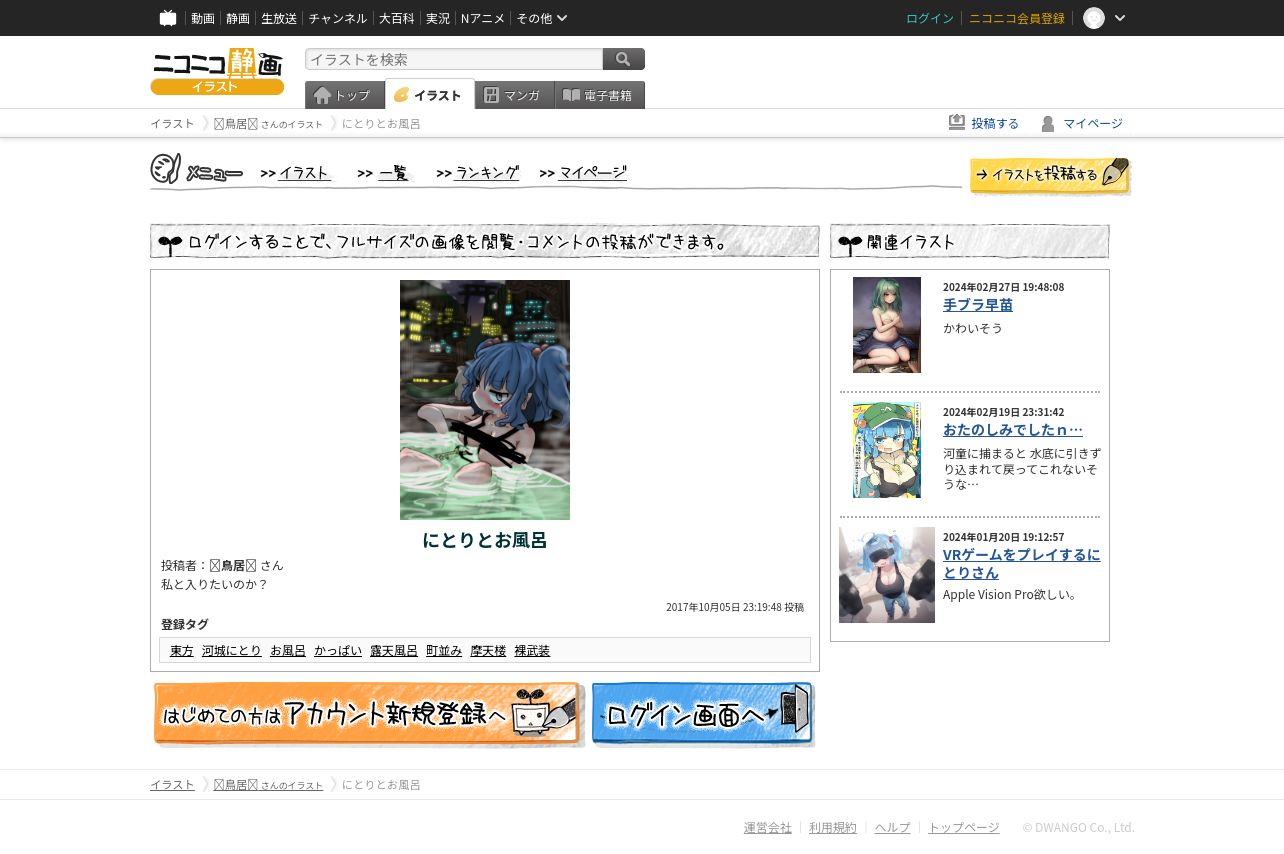This screenshot has width=1284, height=854.
Task: Click bottom breadcrumb イラスト link
Action: (x=172, y=785)
